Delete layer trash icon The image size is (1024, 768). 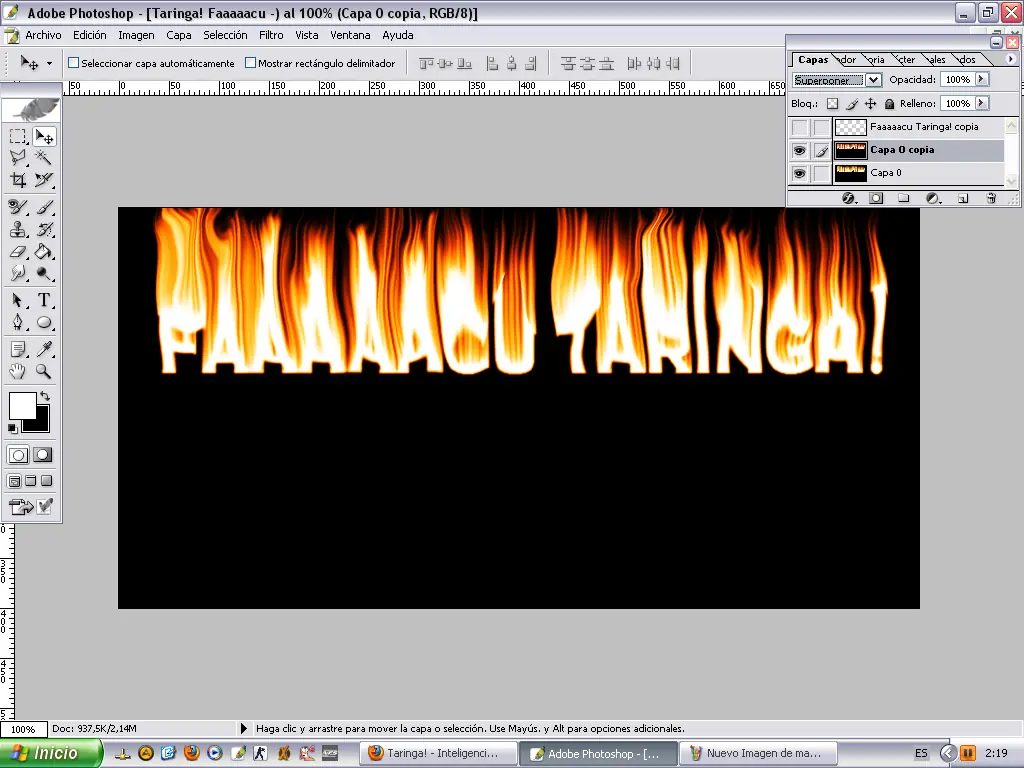991,198
